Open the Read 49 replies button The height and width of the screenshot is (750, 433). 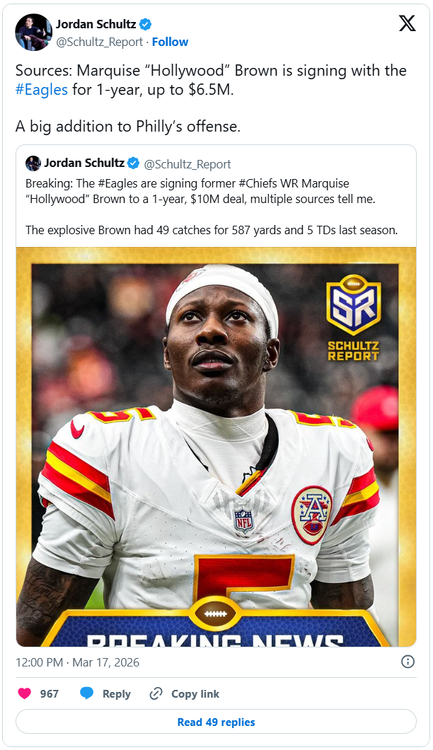tap(216, 722)
